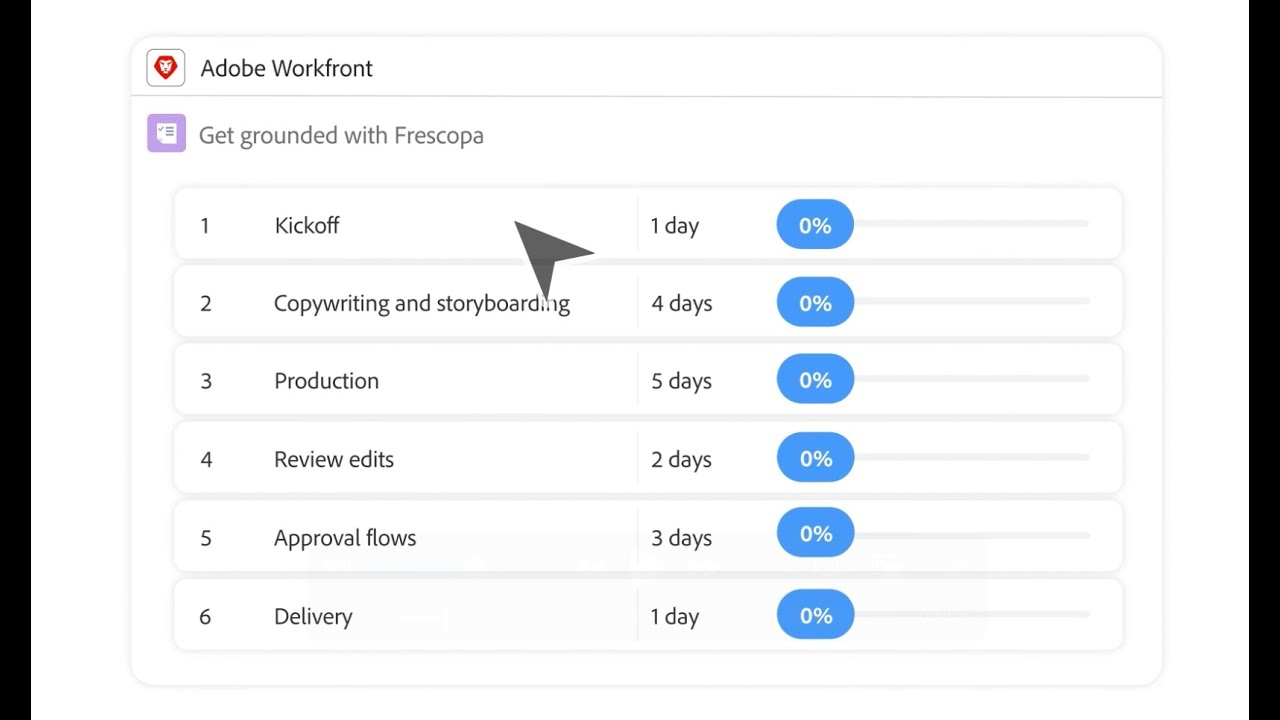Image resolution: width=1280 pixels, height=720 pixels.
Task: Open the Get grounded with Frescopa project
Action: click(341, 136)
